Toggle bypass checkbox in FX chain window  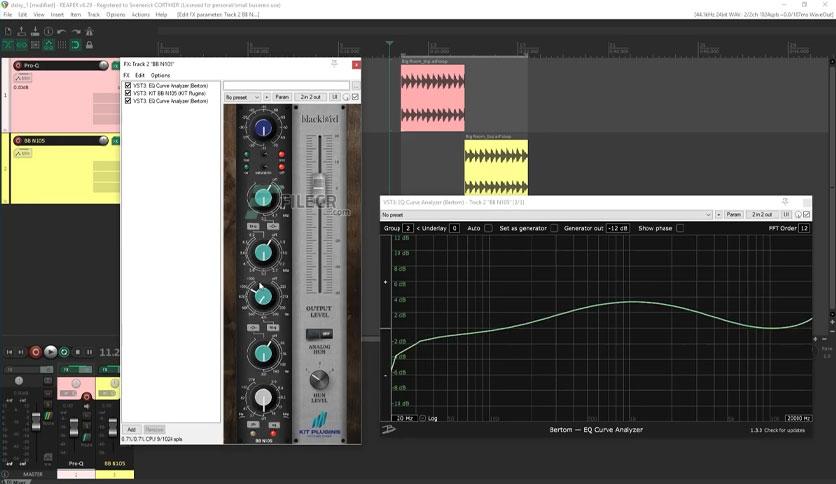[x=355, y=97]
